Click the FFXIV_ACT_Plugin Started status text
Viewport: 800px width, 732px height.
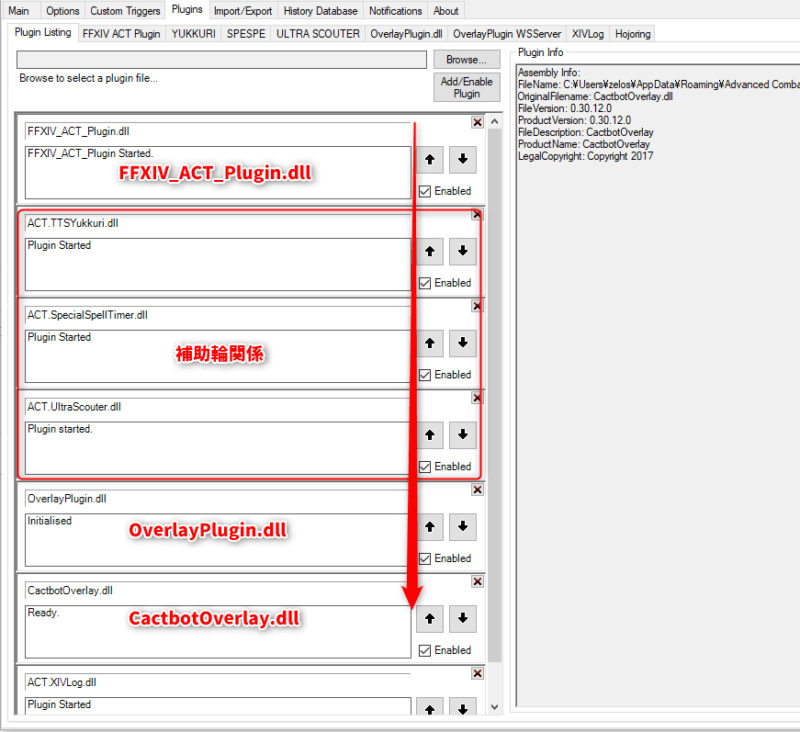click(x=90, y=153)
